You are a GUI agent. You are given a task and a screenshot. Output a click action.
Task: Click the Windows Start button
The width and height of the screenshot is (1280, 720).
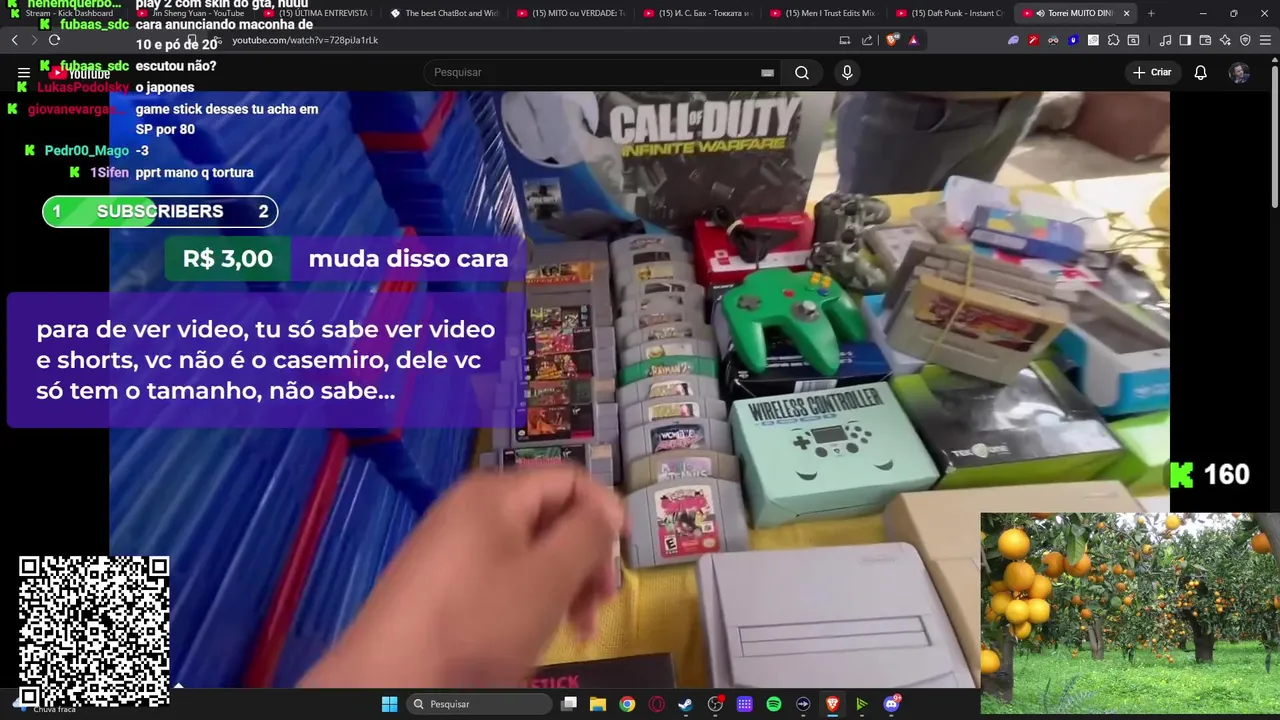pyautogui.click(x=389, y=704)
